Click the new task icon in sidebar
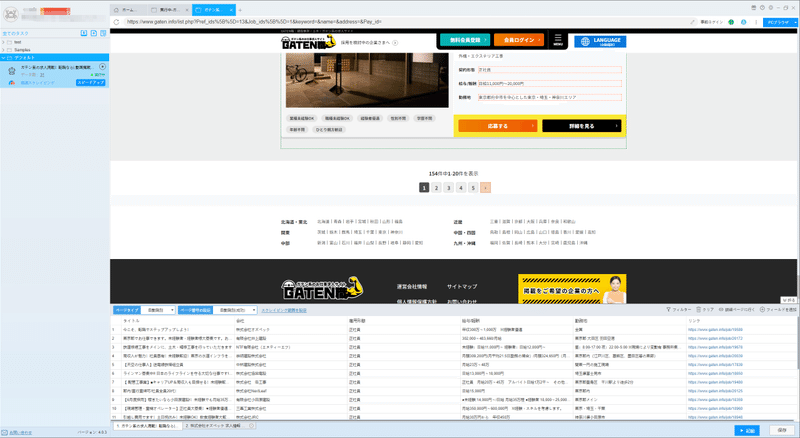The width and height of the screenshot is (800, 438). (x=93, y=33)
